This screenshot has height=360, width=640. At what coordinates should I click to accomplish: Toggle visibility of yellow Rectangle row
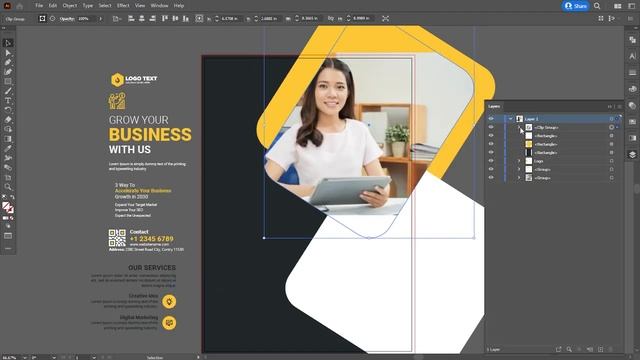coord(491,144)
